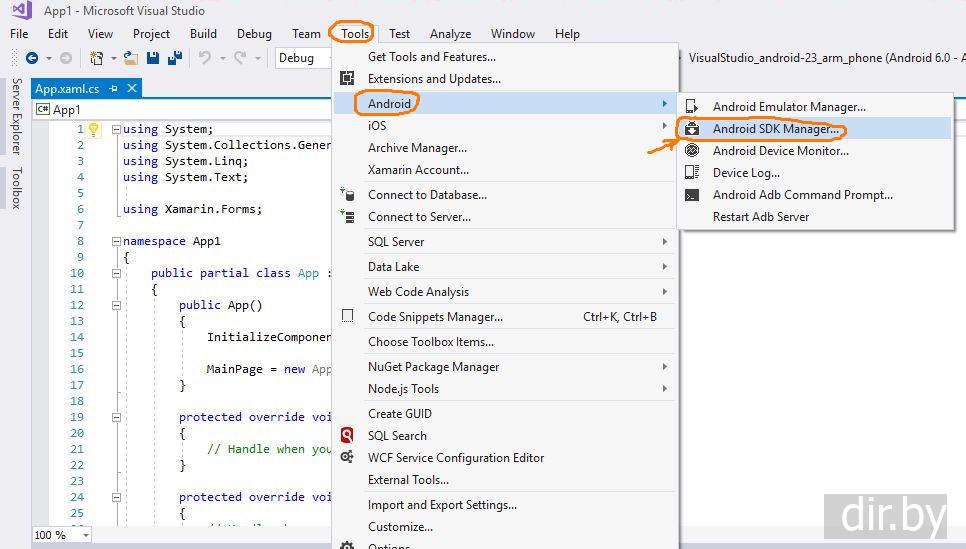Click the Navigate Backward arrow icon
The image size is (966, 549).
click(x=32, y=58)
